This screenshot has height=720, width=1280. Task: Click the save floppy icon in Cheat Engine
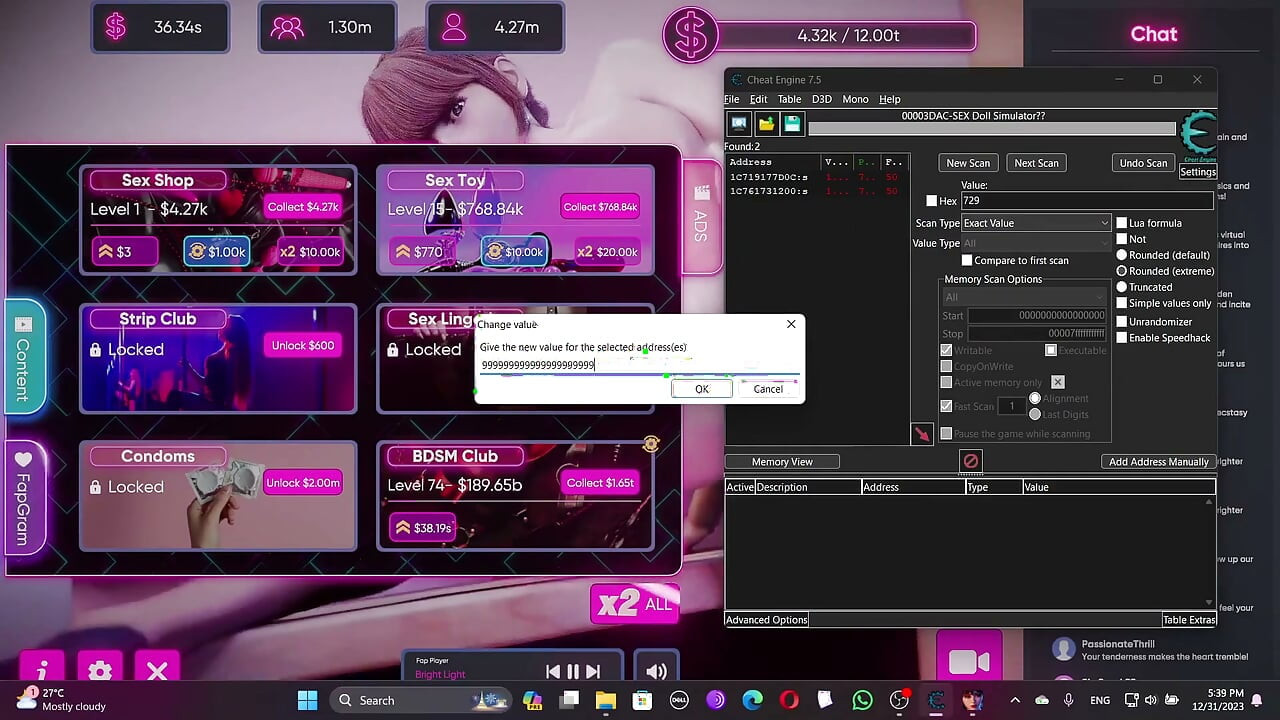pyautogui.click(x=792, y=123)
